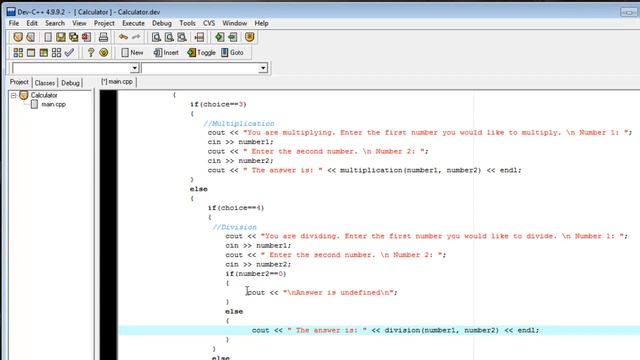Open Replace with second magnifier page icon
The width and height of the screenshot is (640, 360).
point(169,37)
